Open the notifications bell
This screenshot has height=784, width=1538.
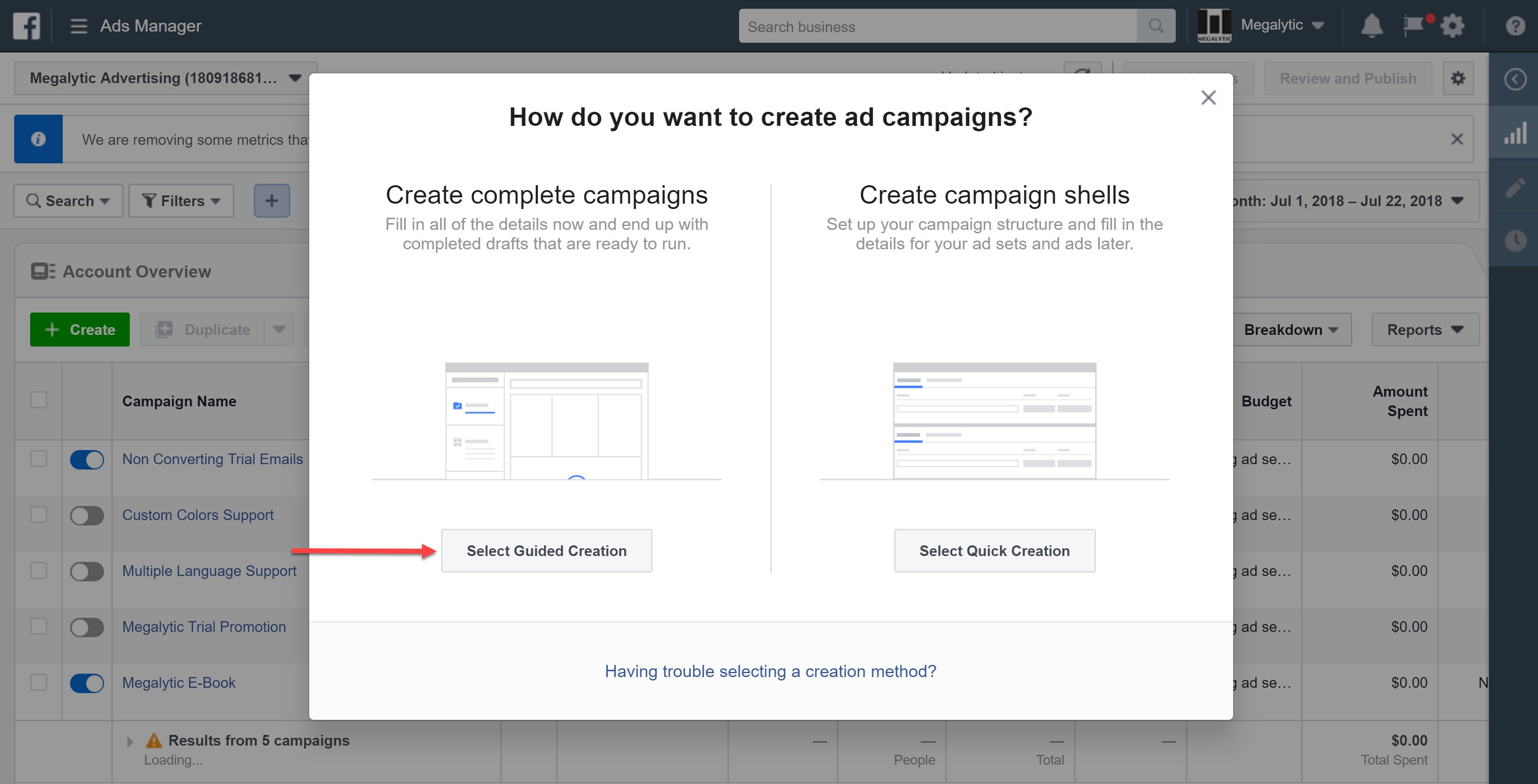[1371, 26]
